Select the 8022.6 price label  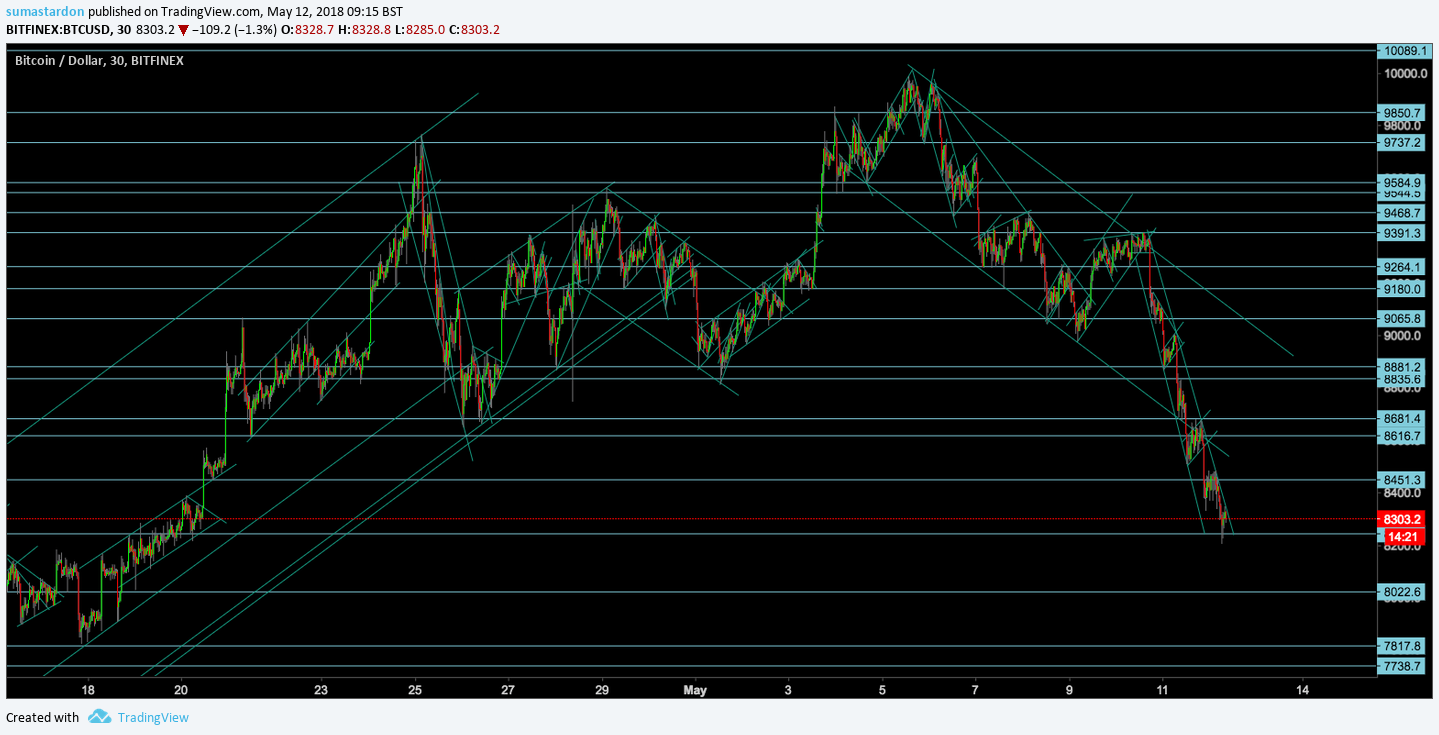pyautogui.click(x=1402, y=592)
